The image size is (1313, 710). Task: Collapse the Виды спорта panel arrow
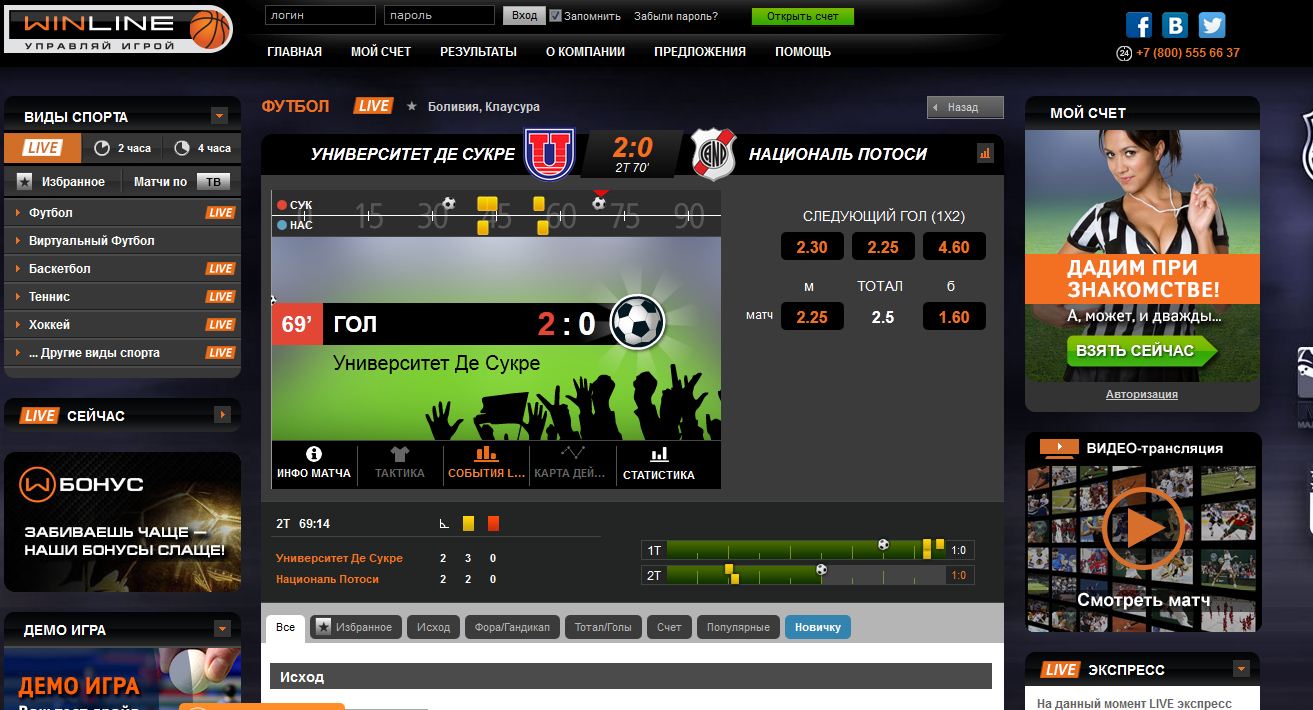(x=219, y=116)
